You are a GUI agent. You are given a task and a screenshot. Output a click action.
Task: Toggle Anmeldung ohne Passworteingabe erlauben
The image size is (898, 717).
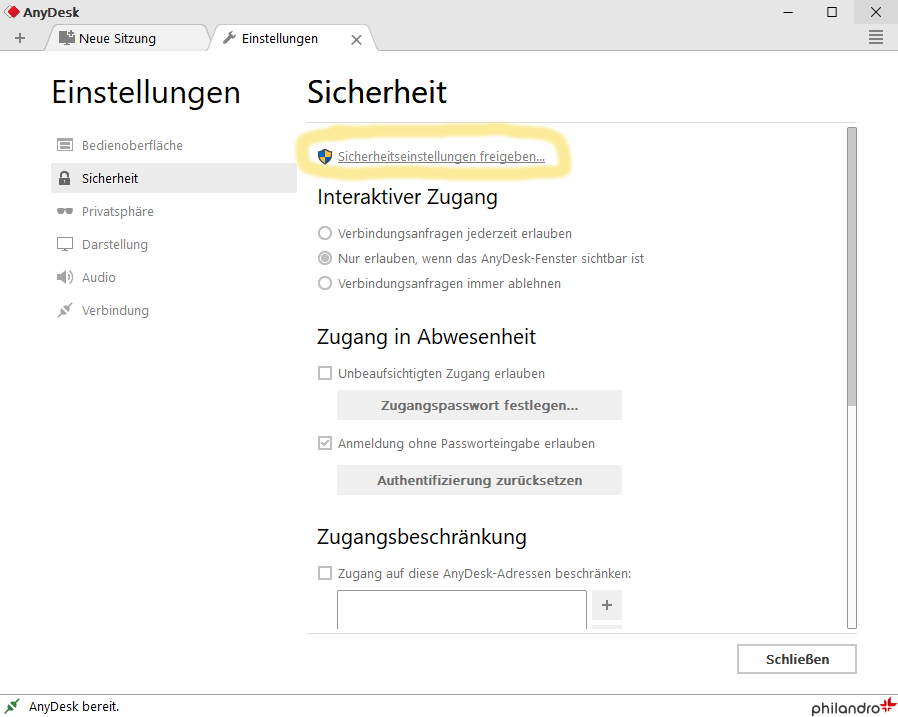pyautogui.click(x=325, y=443)
